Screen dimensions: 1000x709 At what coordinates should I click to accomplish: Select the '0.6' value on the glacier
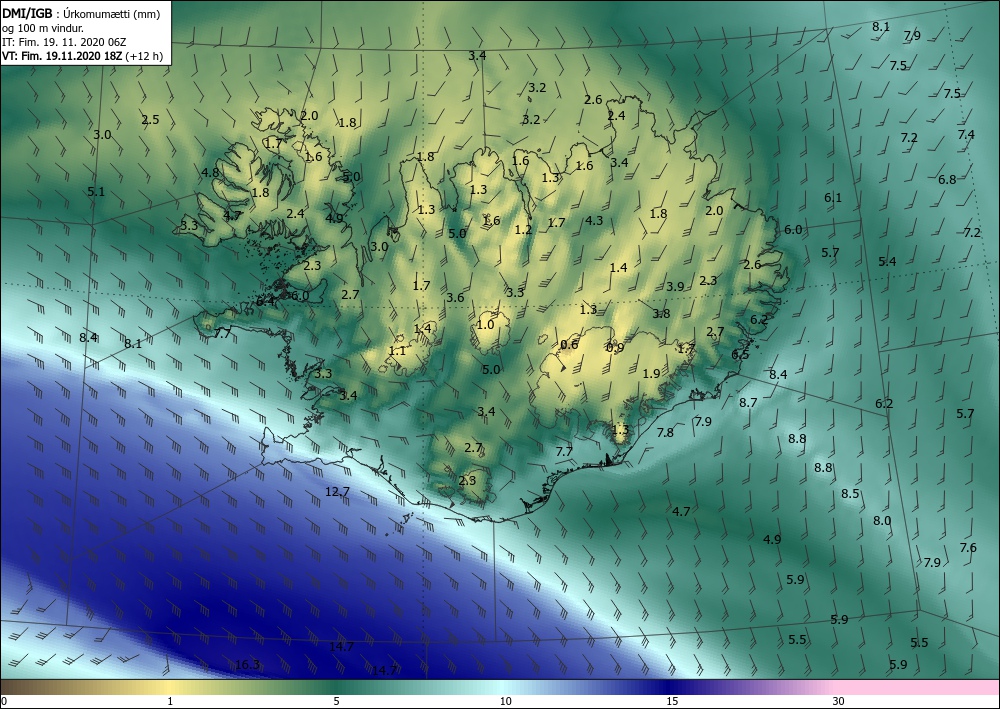pyautogui.click(x=570, y=345)
